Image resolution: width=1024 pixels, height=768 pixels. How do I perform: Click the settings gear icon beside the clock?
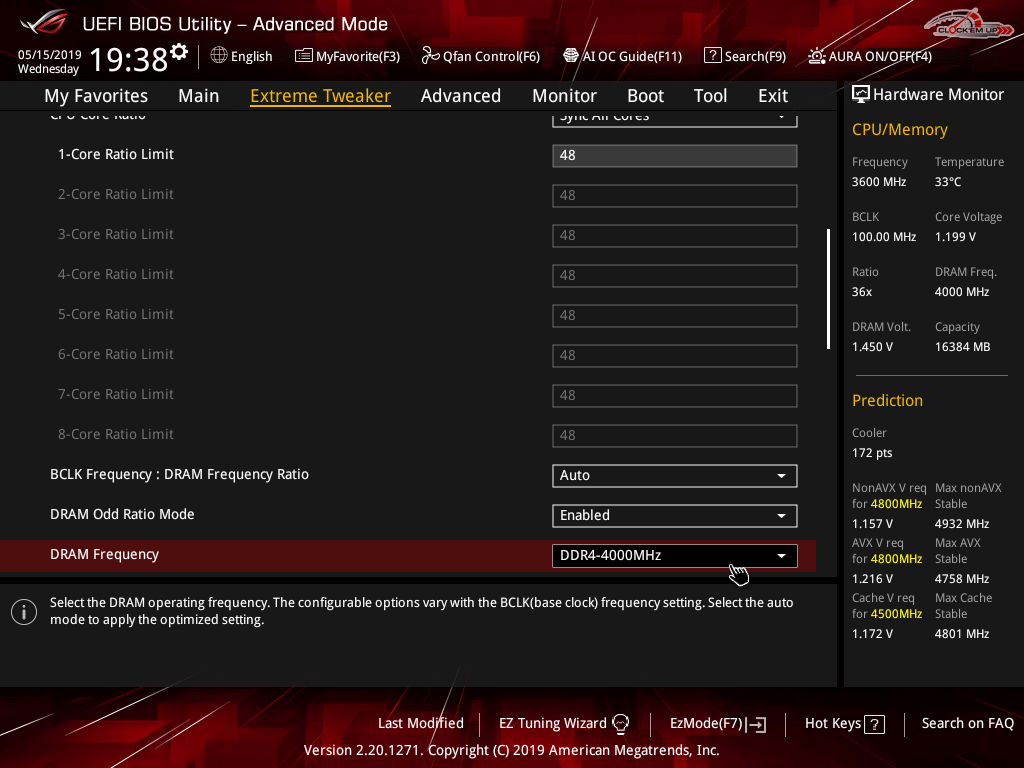(179, 51)
